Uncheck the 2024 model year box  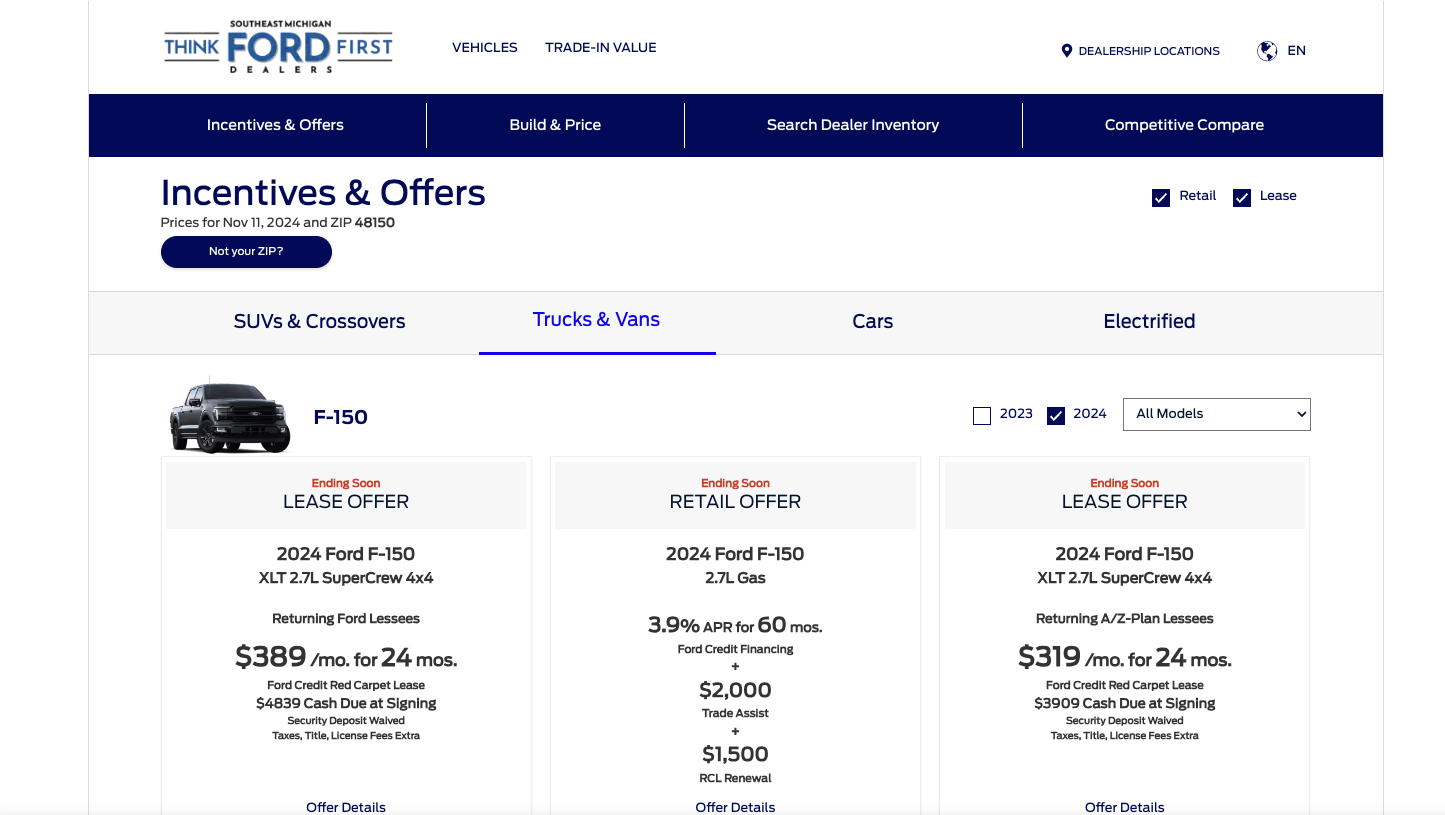point(1056,416)
